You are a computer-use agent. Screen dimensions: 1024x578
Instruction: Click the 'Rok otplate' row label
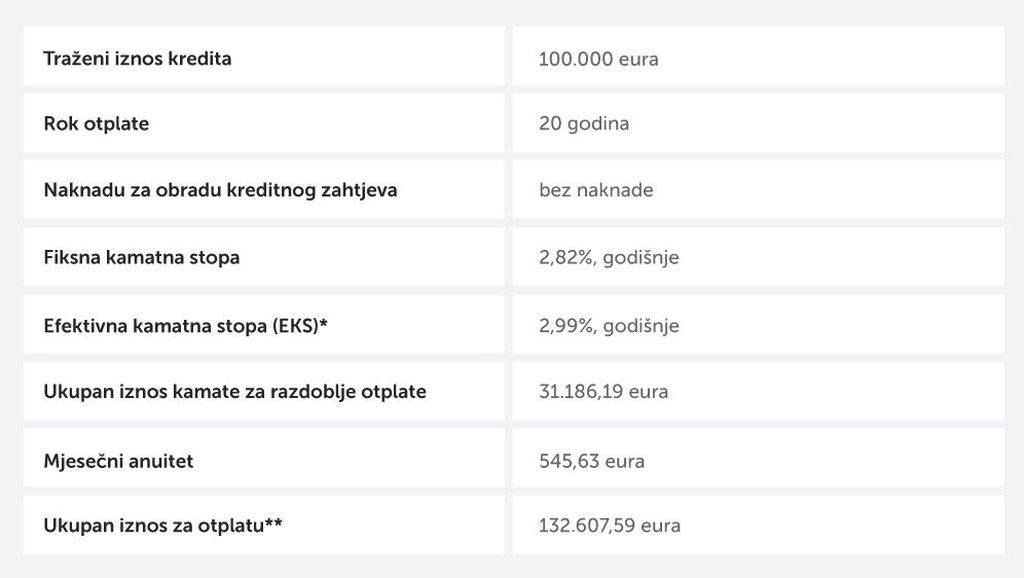click(x=96, y=123)
